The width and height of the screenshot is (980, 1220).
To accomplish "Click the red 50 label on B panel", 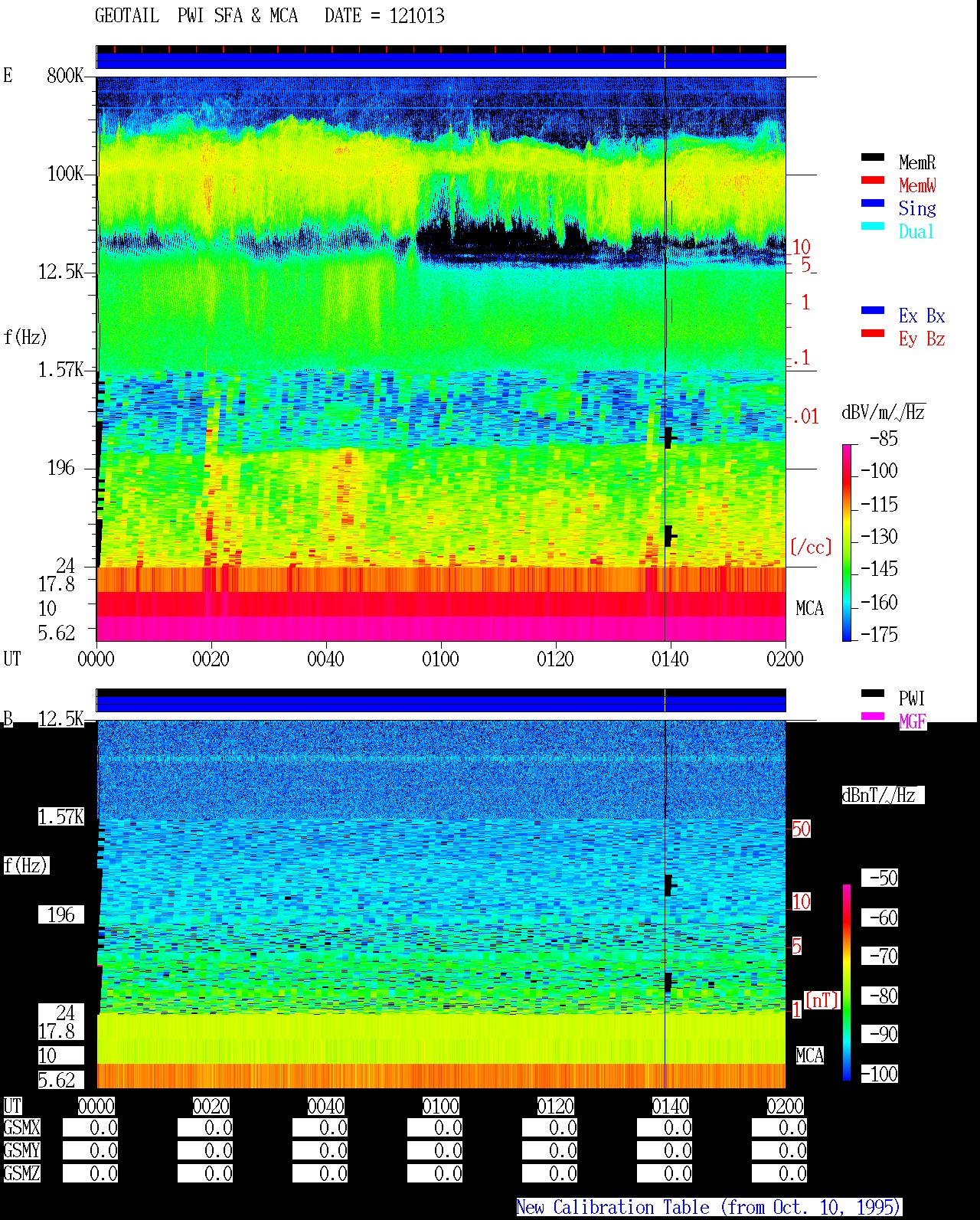I will pos(801,829).
